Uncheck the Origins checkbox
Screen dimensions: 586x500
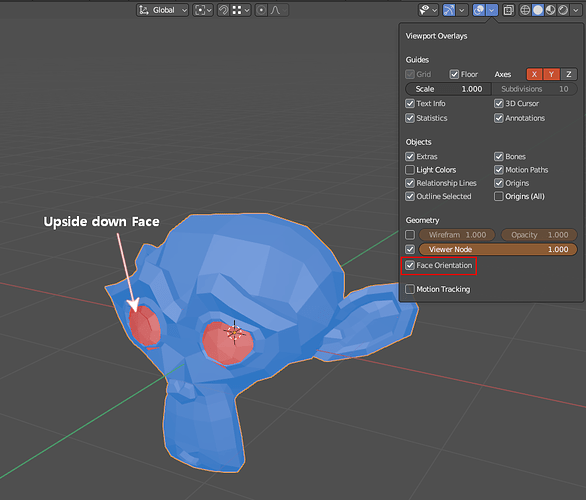[499, 183]
